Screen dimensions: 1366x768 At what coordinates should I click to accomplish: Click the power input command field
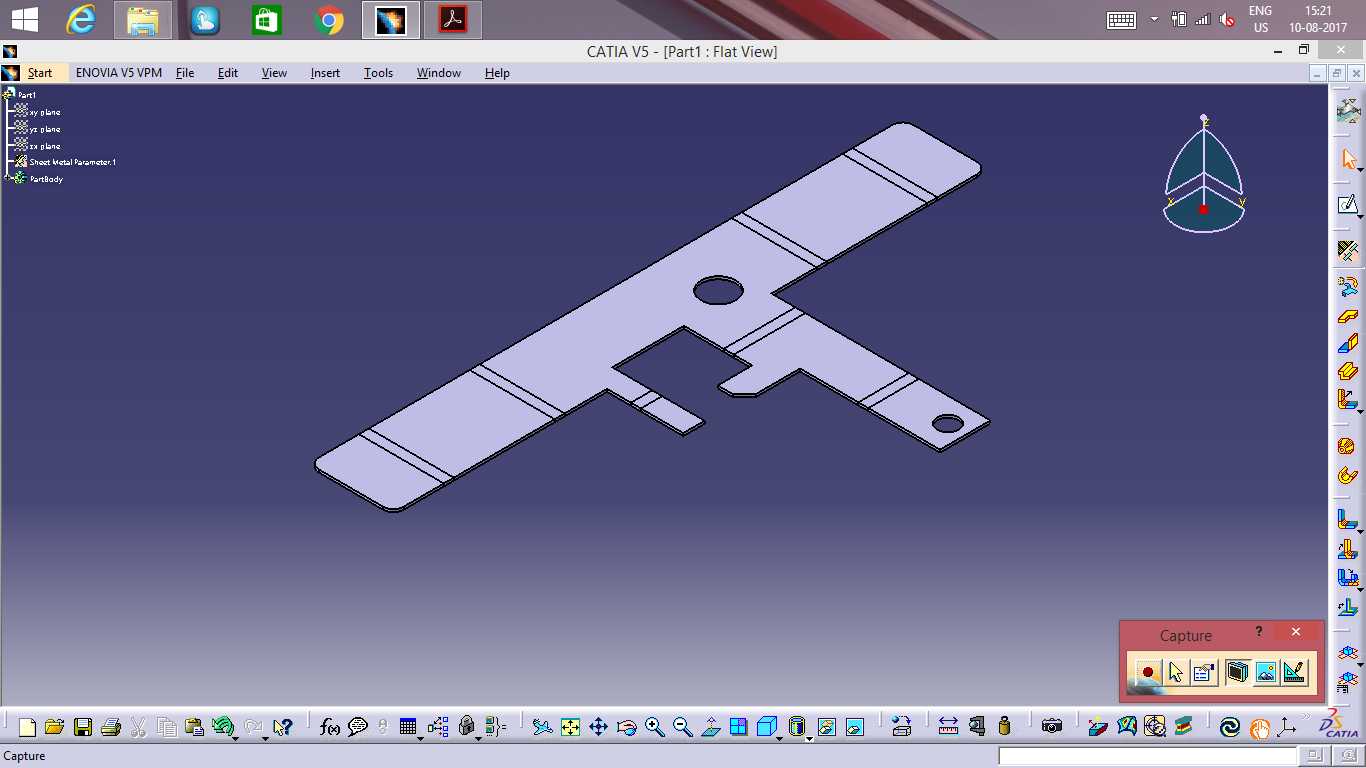(1147, 756)
